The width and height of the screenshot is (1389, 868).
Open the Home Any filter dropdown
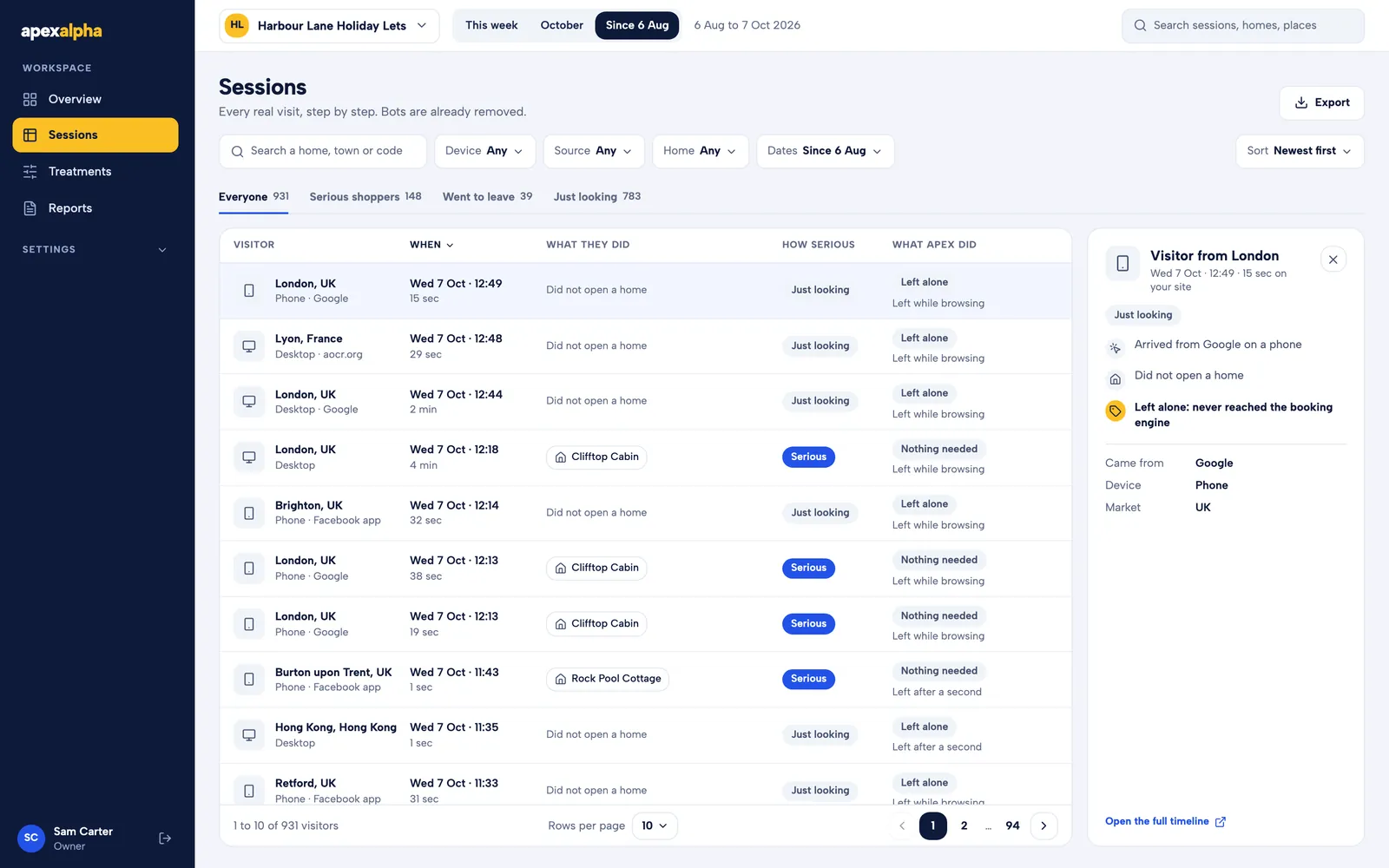tap(700, 151)
